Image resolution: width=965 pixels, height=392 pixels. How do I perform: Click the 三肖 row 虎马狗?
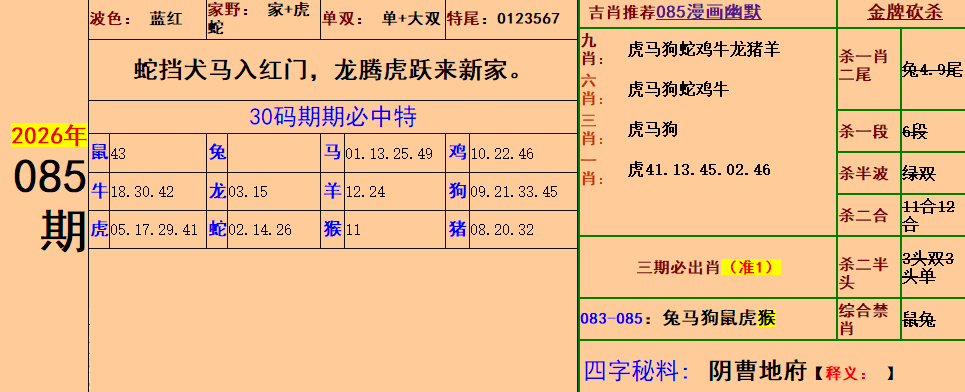click(x=652, y=130)
